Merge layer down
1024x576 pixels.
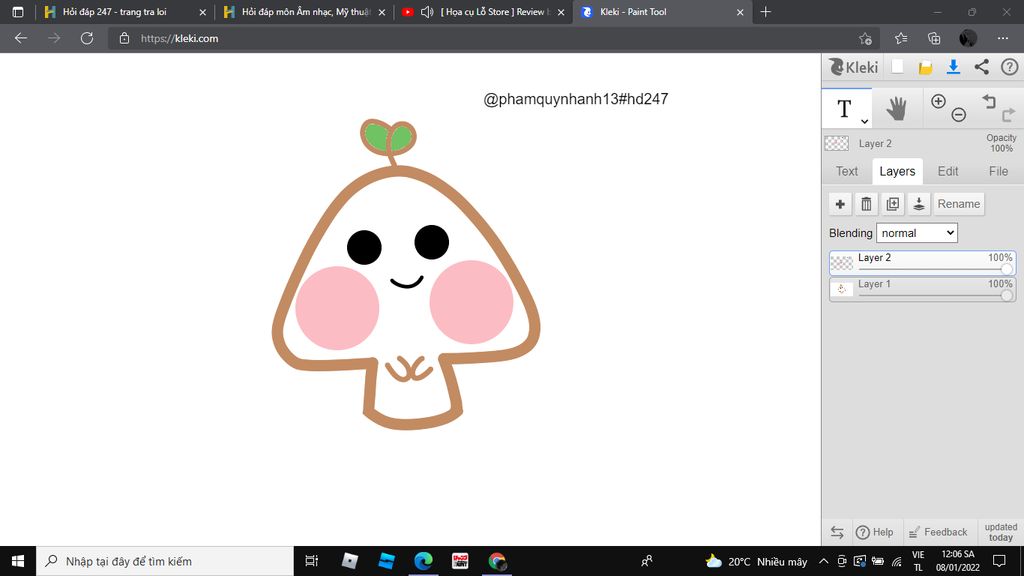918,204
